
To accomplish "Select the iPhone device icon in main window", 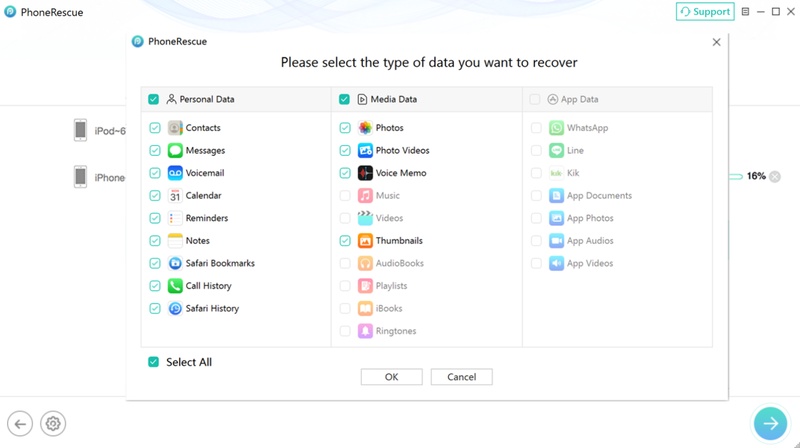I will (x=81, y=177).
